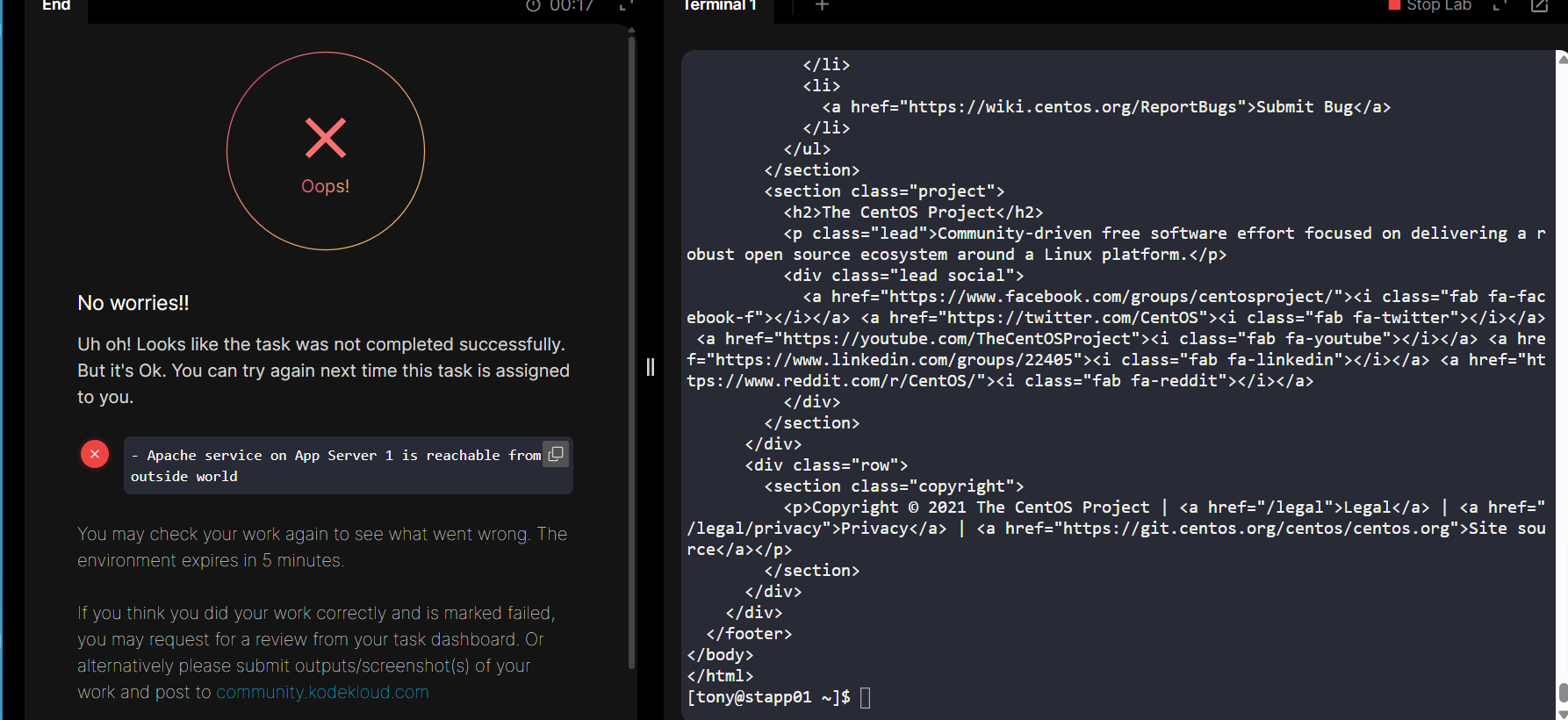Click the terminal vertical scrollbar thumb

click(x=1563, y=692)
